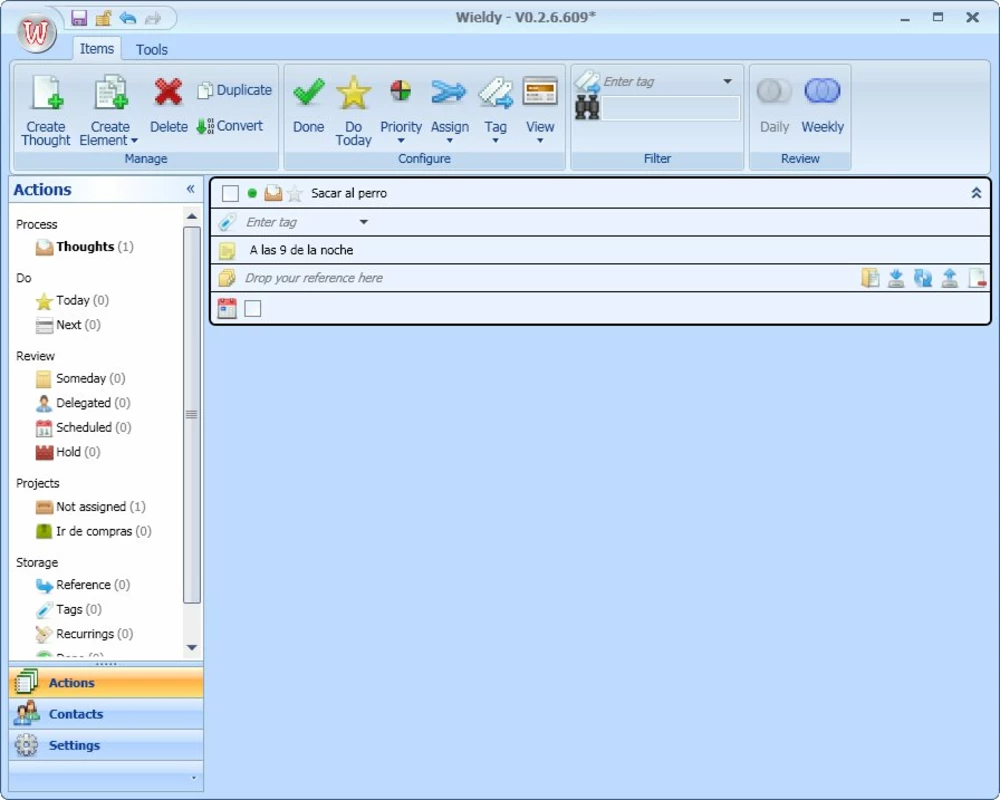Collapse the Actions side panel
The width and height of the screenshot is (1000, 800).
coord(190,189)
